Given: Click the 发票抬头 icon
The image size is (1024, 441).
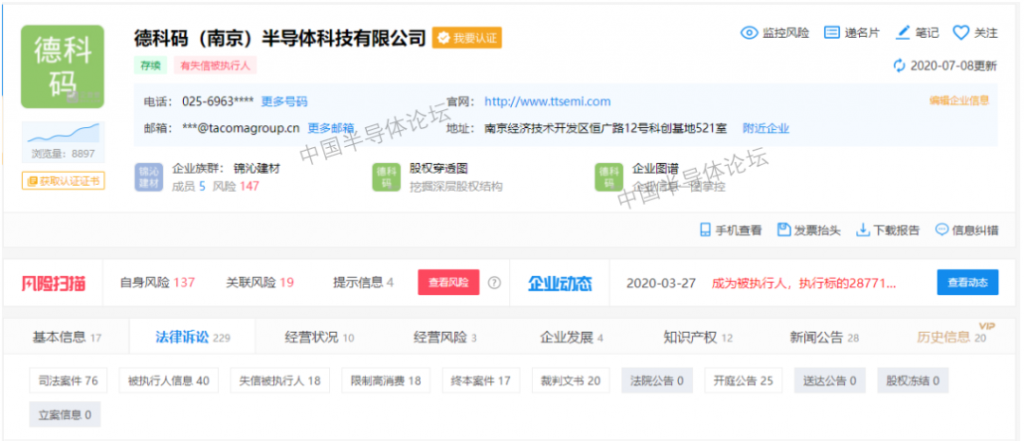Looking at the screenshot, I should [784, 230].
